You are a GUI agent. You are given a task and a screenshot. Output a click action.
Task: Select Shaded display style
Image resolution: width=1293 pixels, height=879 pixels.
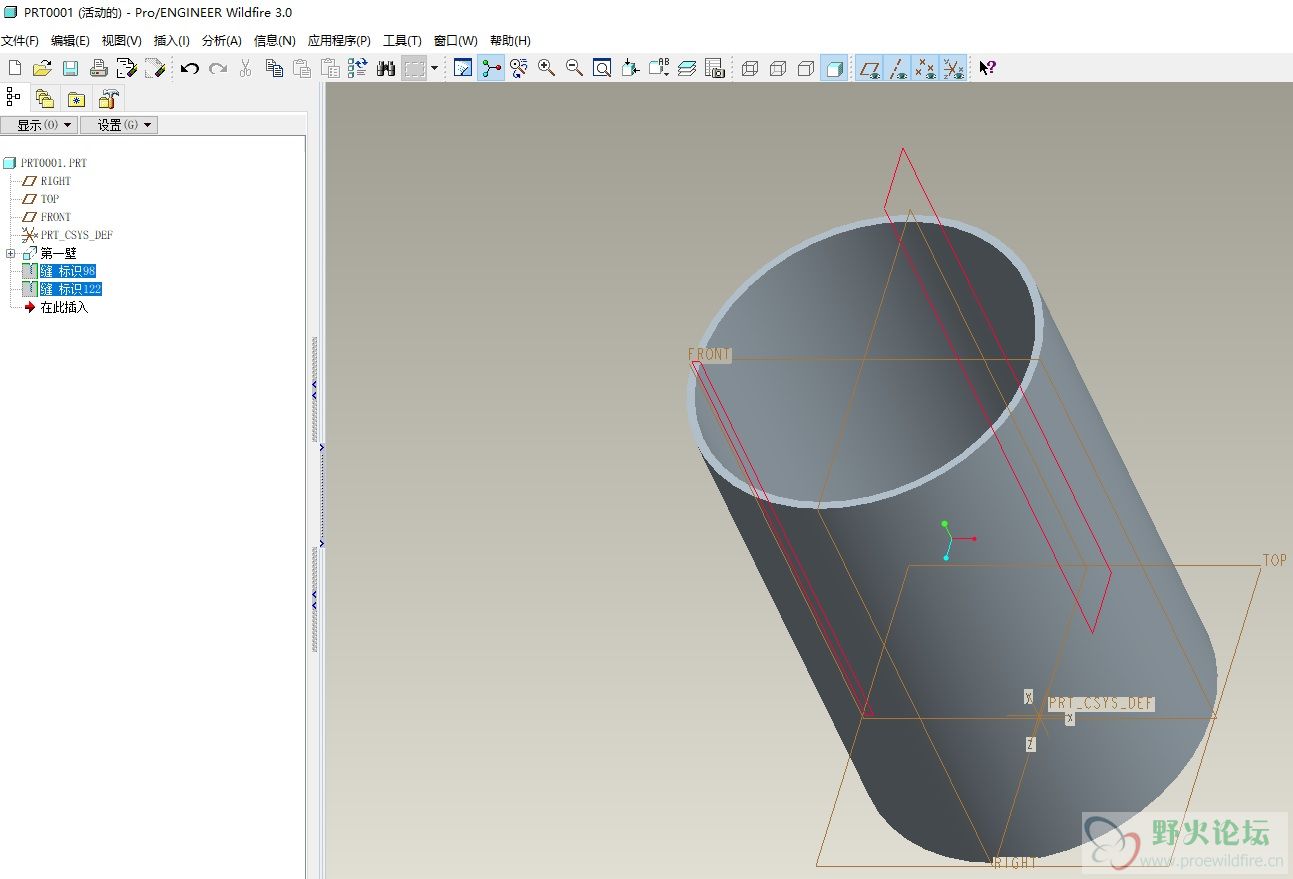click(x=834, y=68)
